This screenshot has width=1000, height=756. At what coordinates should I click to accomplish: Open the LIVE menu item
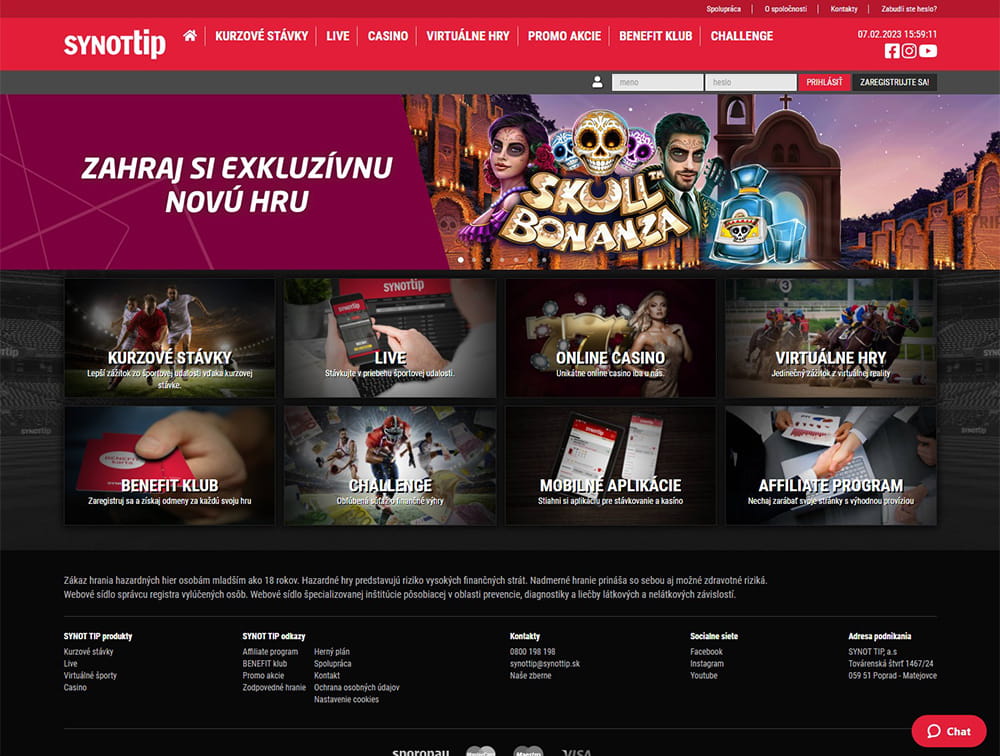tap(338, 36)
